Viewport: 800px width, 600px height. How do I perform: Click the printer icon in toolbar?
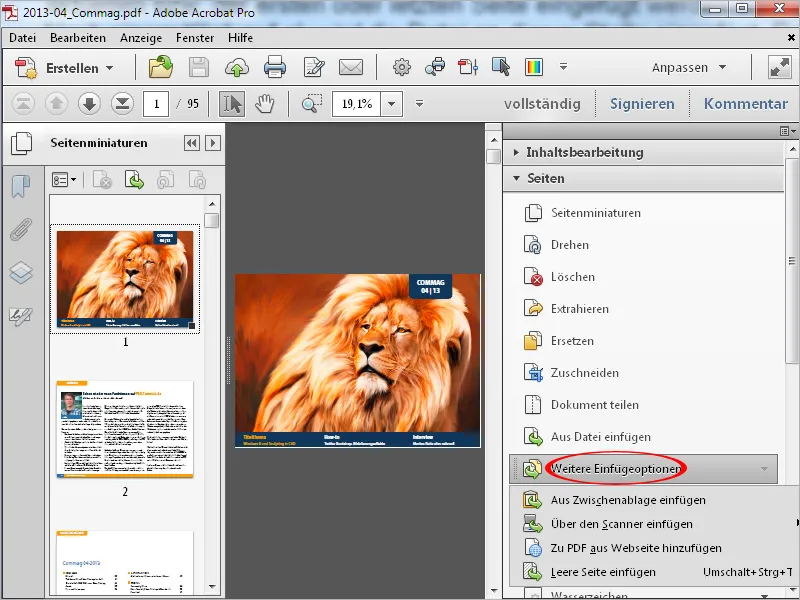pos(274,67)
